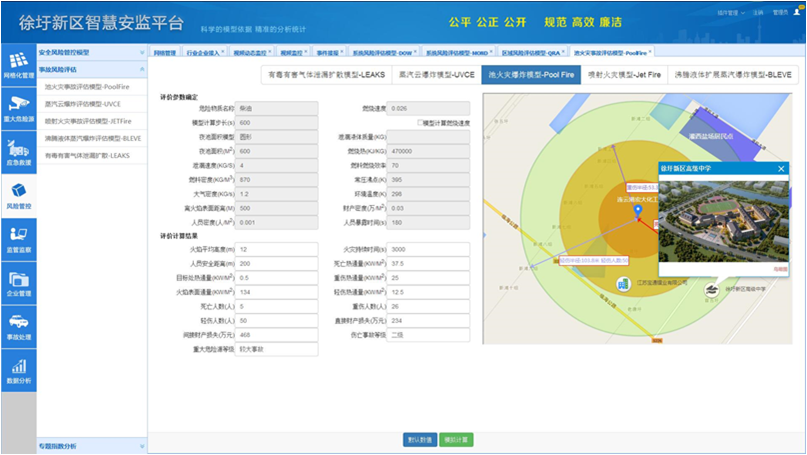Screen dimensions: 807x455
Task: Open the 网格化管理 sidebar module
Action: click(18, 61)
